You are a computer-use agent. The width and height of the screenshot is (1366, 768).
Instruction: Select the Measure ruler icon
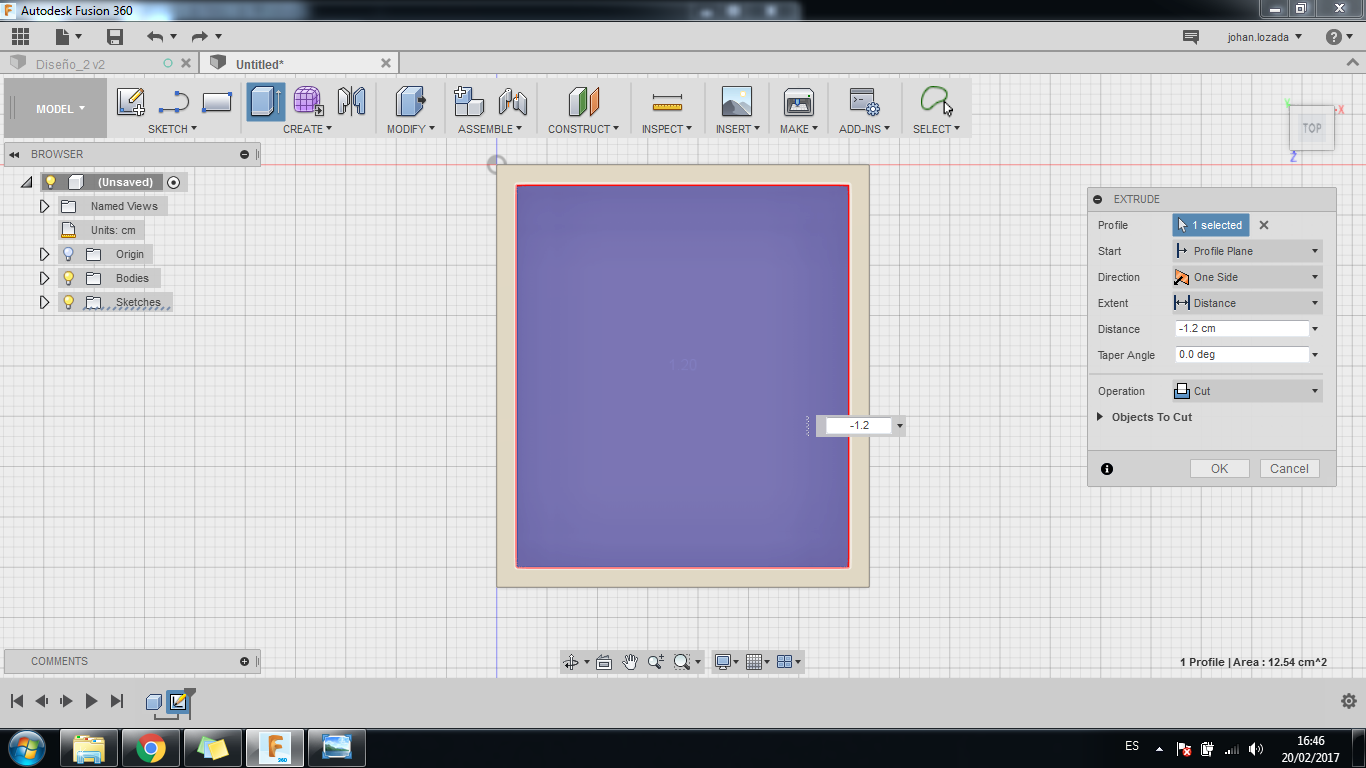[667, 102]
